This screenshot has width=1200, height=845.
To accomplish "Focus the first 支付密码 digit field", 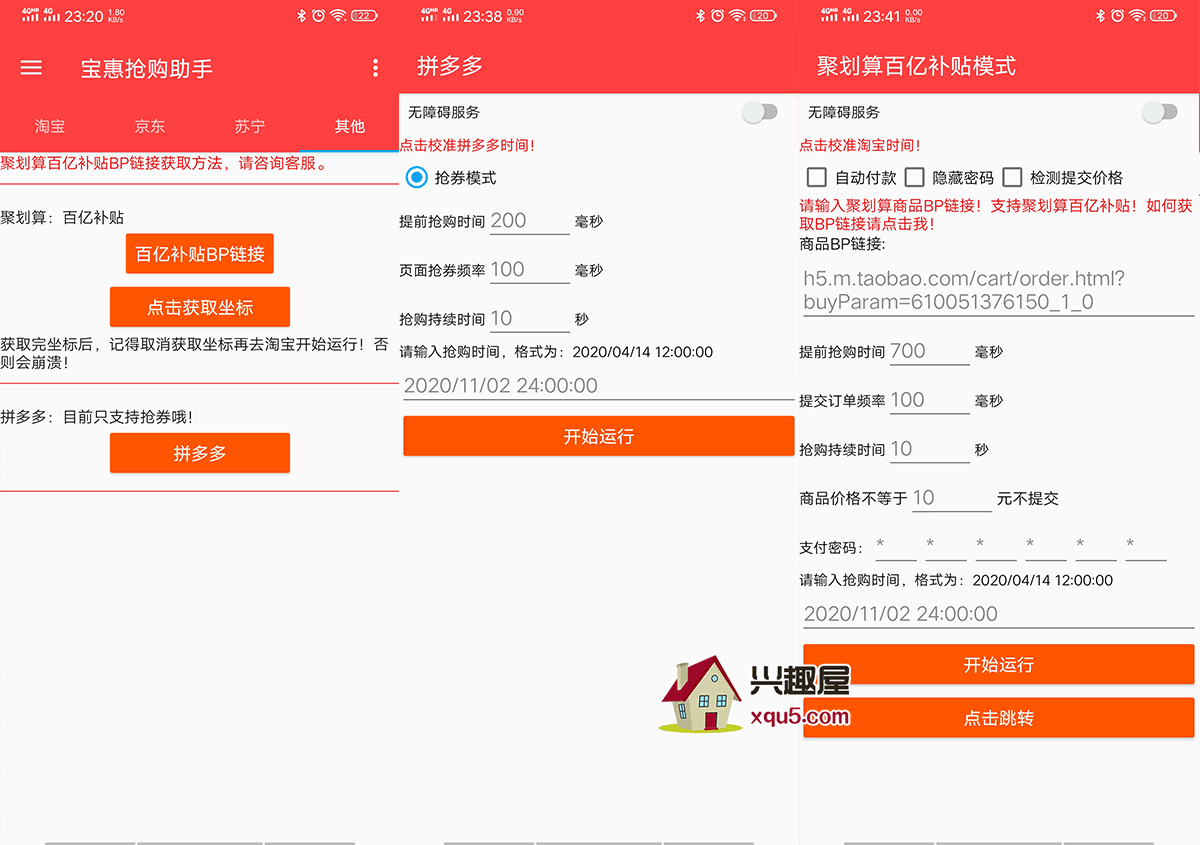I will [896, 546].
